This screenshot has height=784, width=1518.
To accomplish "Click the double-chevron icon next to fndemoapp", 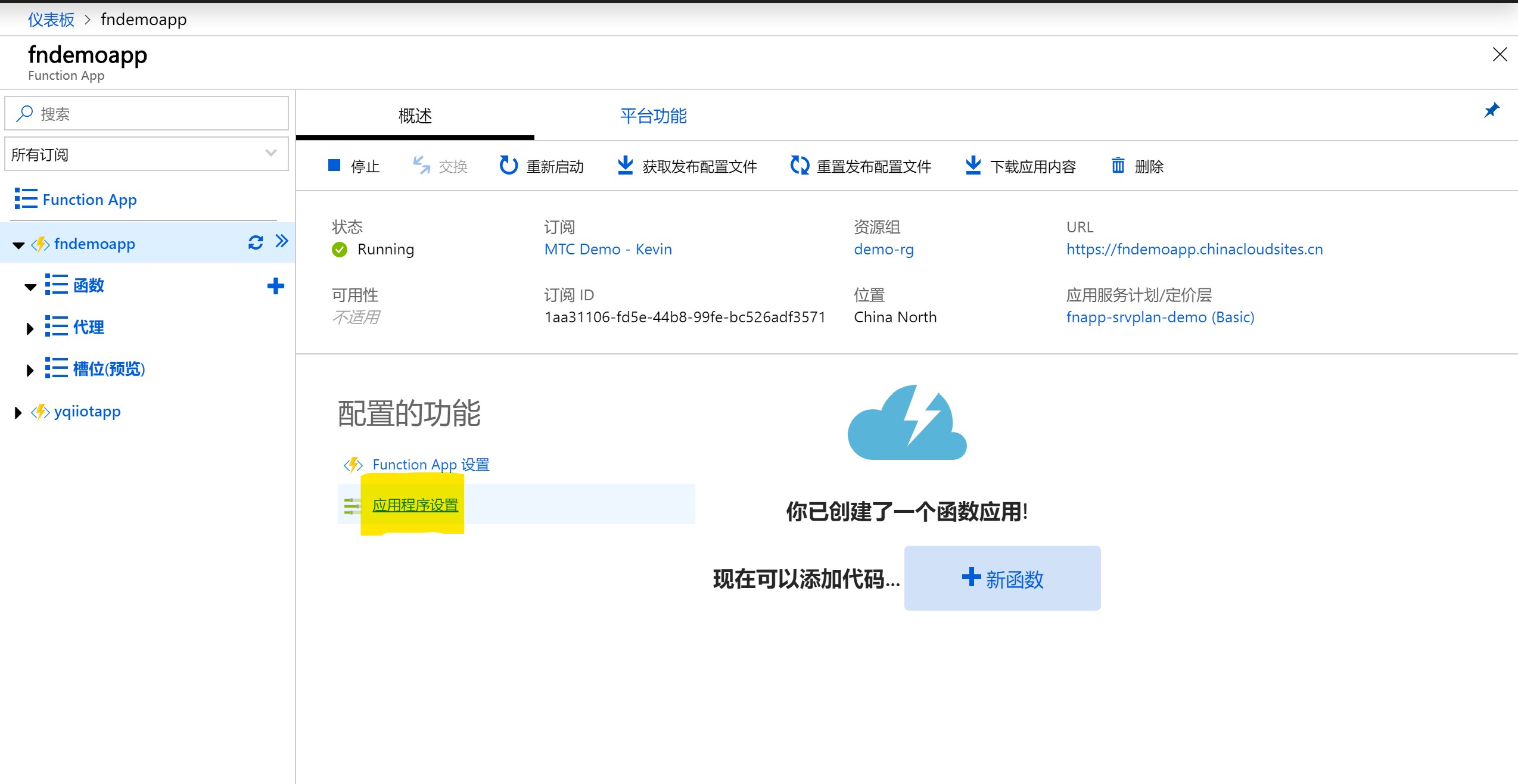I will point(282,241).
